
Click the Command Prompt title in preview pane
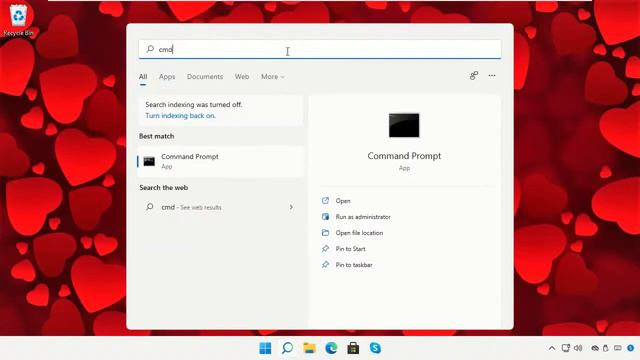click(x=404, y=156)
